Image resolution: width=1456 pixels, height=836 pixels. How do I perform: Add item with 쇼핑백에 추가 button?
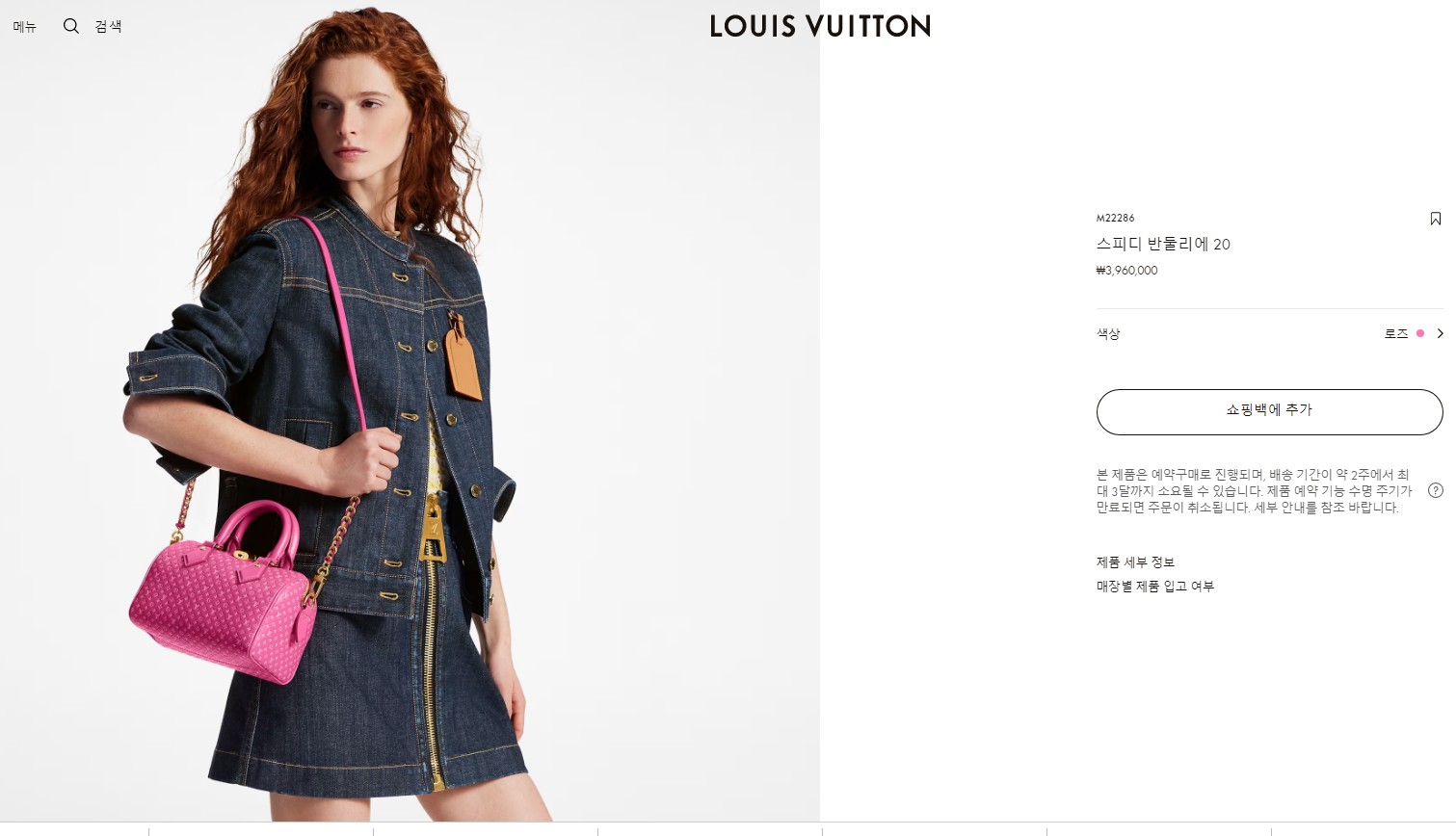[x=1269, y=411]
